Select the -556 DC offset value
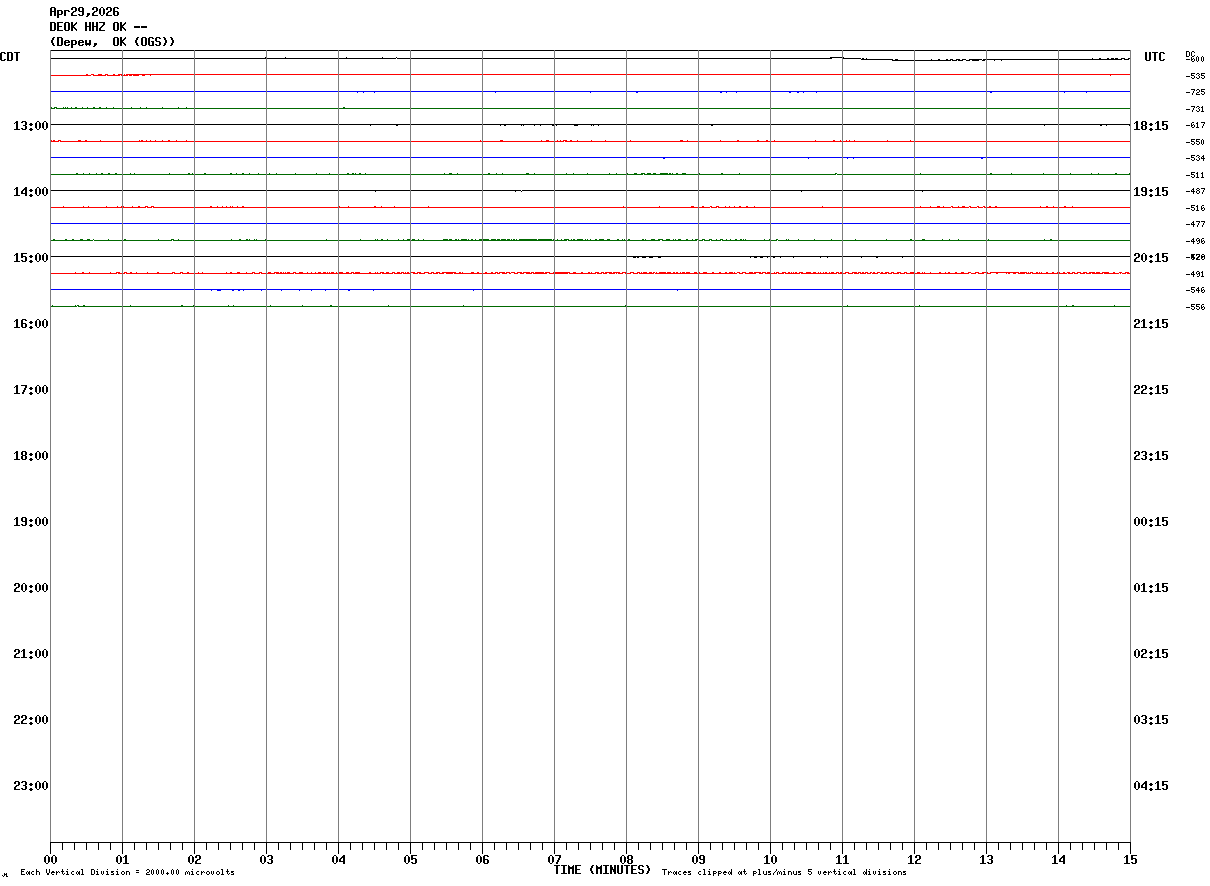 click(x=1195, y=307)
